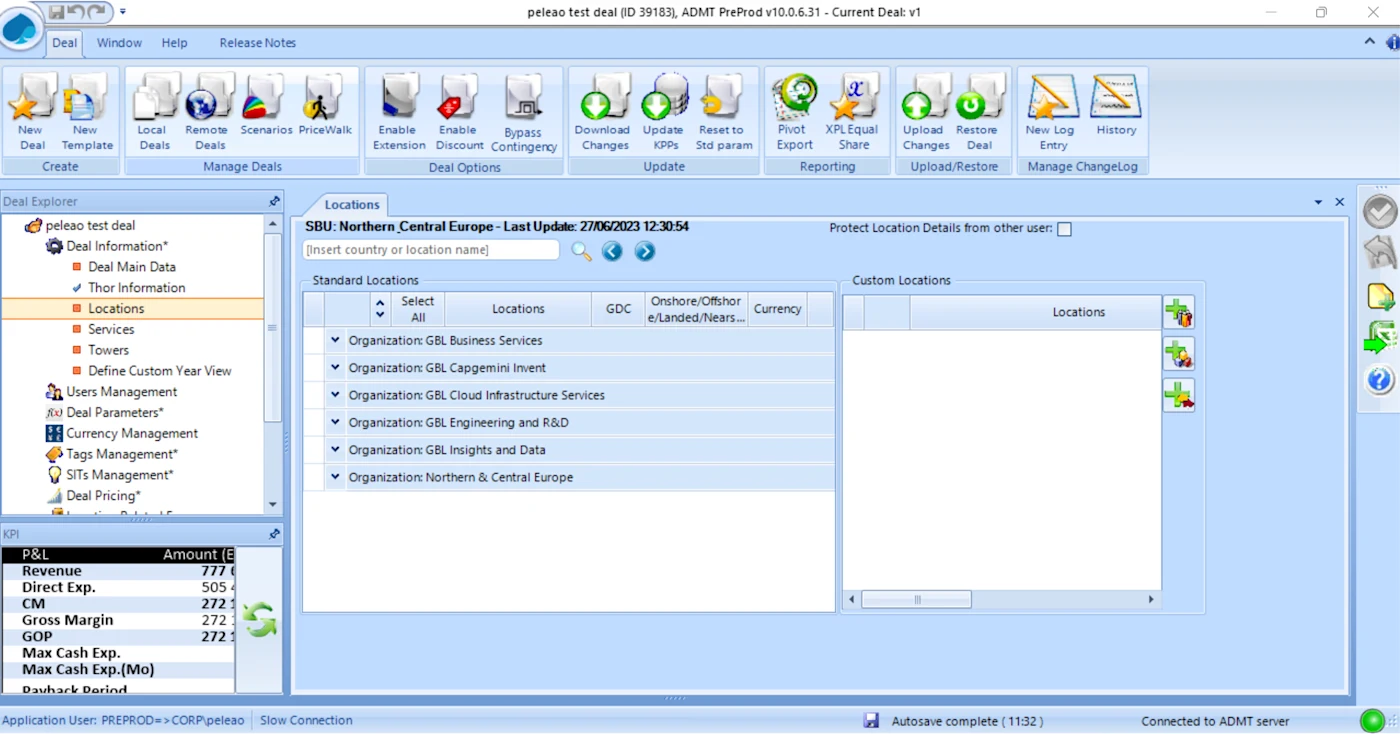Viewport: 1400px width, 734px height.
Task: Open the change log History
Action: 1116,106
